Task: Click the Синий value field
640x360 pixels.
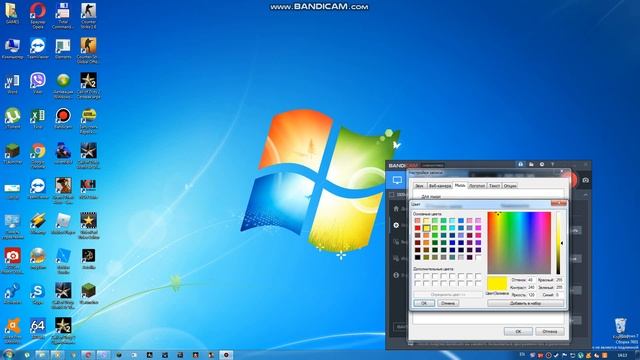Action: point(559,295)
